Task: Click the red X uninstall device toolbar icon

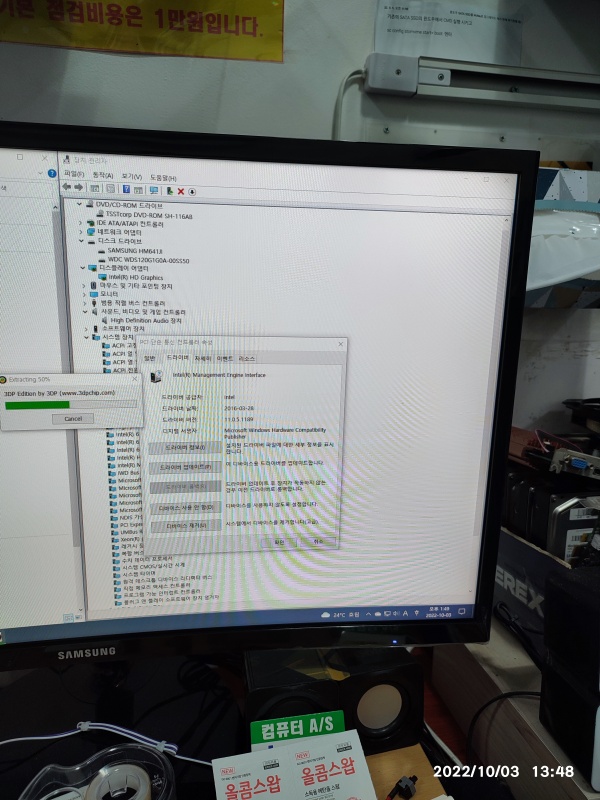Action: [x=181, y=191]
